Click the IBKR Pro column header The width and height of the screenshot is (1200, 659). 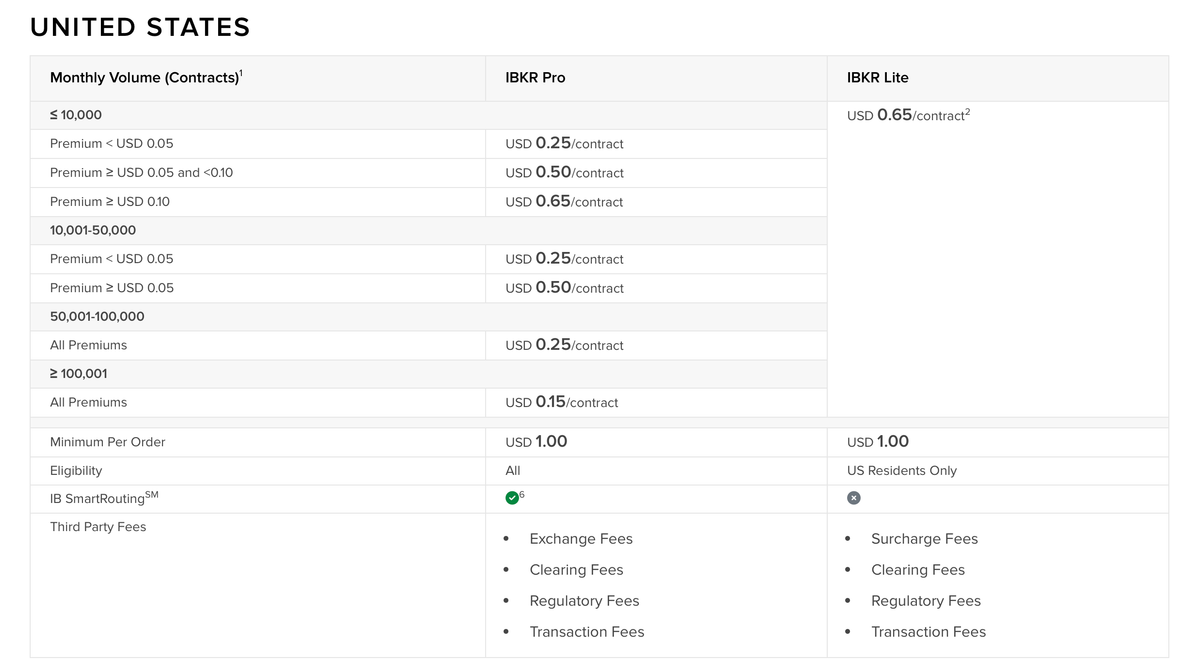pos(535,77)
